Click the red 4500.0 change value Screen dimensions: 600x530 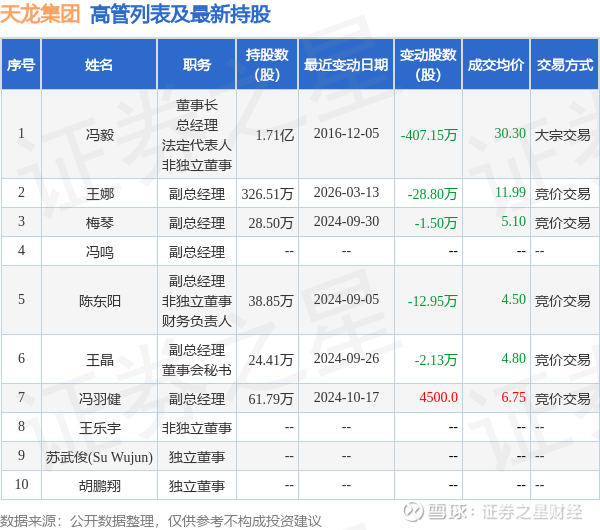439,397
